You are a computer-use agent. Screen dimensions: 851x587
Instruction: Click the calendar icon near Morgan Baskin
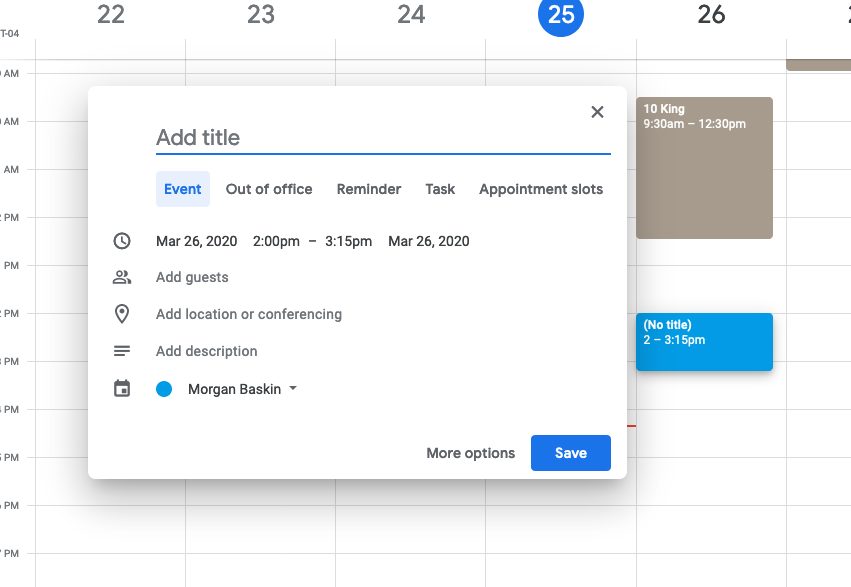(x=122, y=388)
